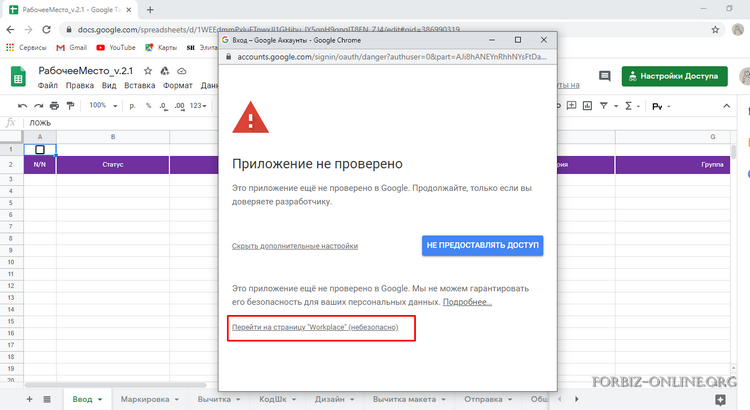
Task: Star the РабочееМесто_v.2.1 document
Action: click(148, 71)
